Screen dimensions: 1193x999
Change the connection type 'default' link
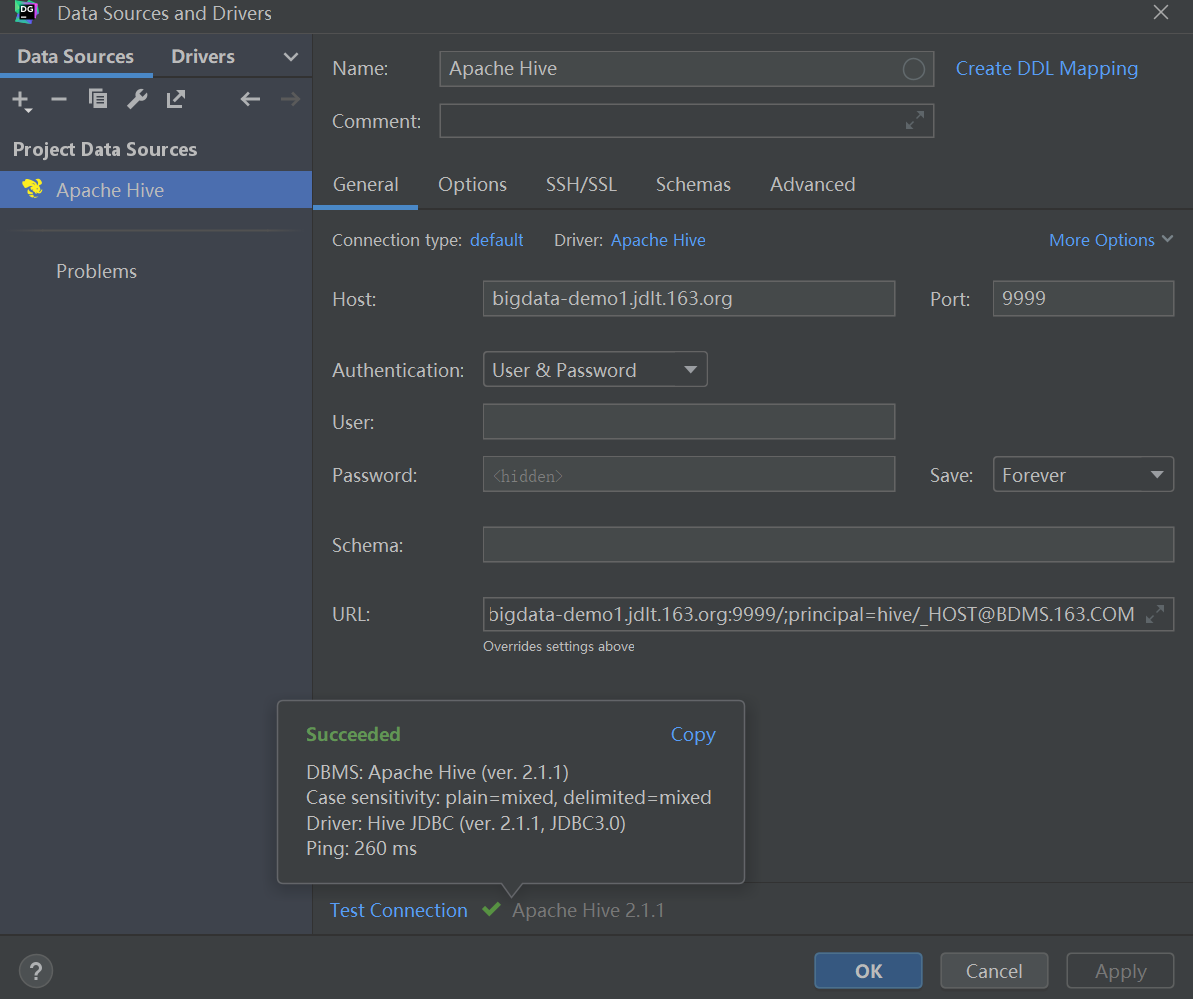tap(497, 240)
